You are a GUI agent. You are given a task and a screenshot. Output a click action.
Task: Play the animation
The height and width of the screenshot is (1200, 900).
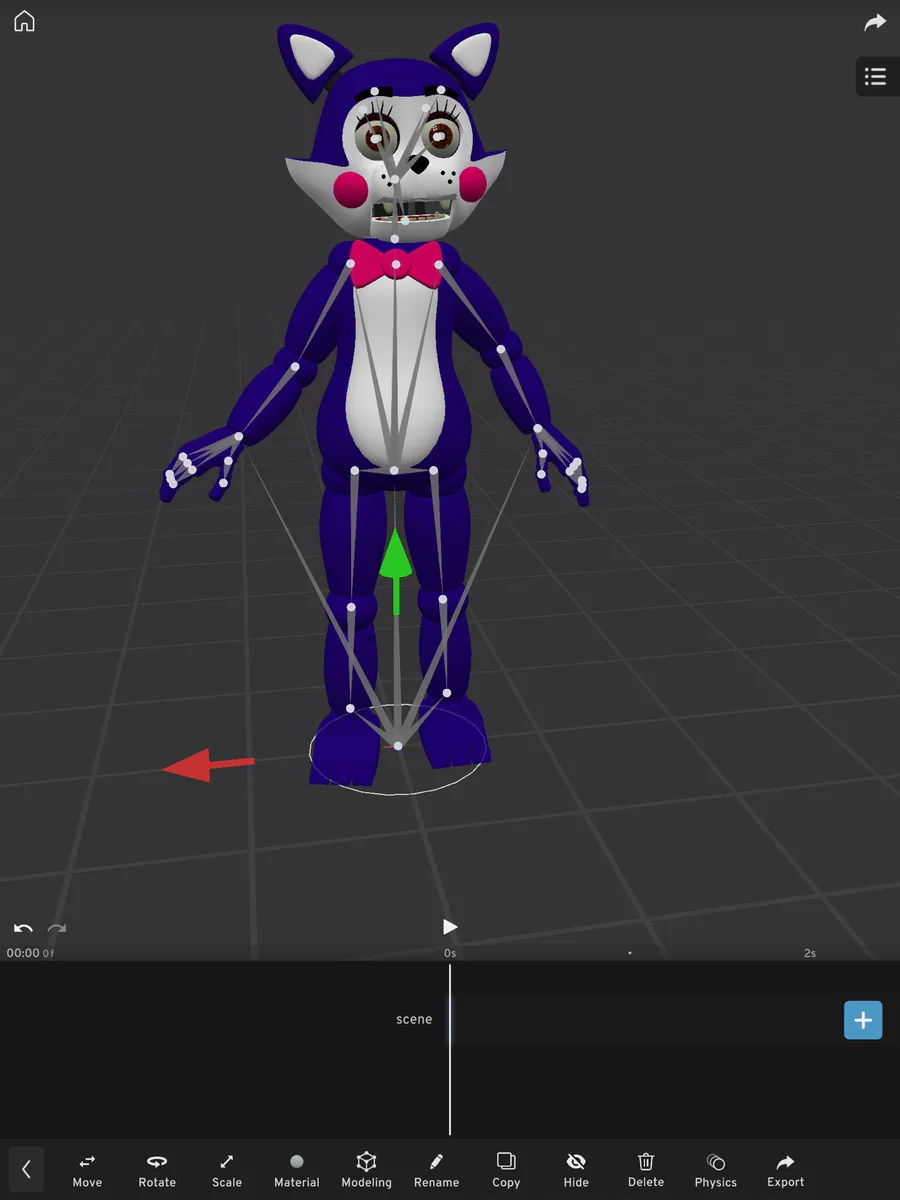coord(450,927)
